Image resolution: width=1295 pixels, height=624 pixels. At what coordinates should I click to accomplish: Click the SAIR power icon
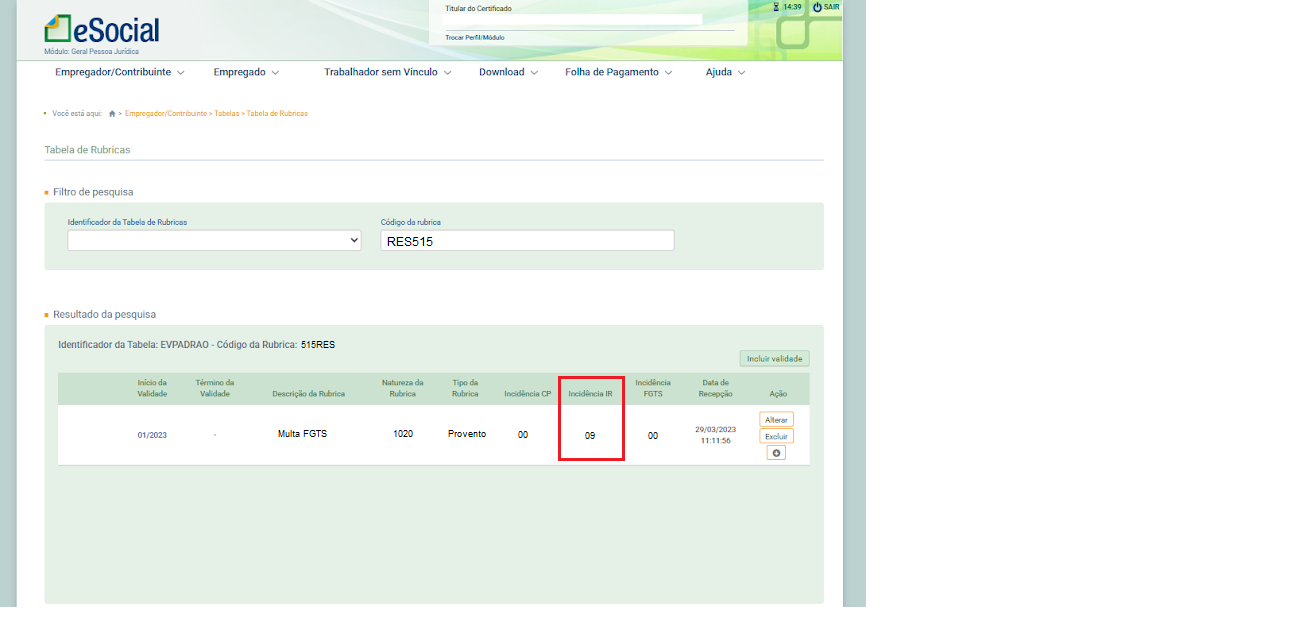pos(817,7)
